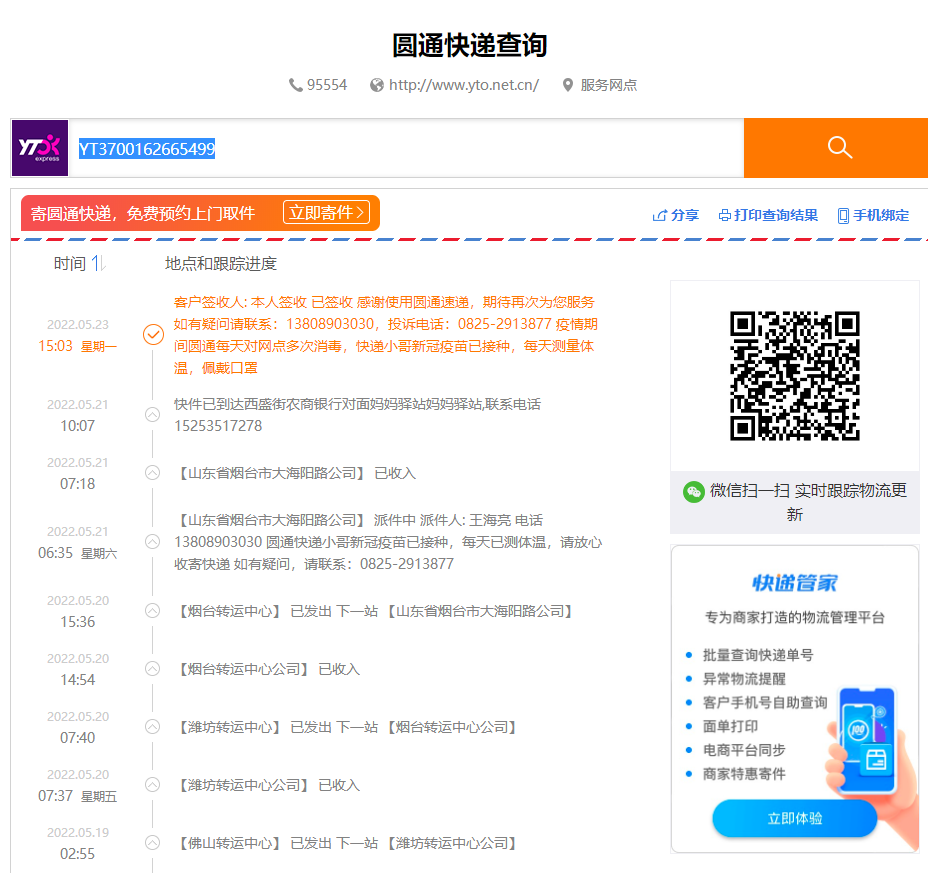Screen dimensions: 928x873
Task: Click the 95554 hotline number
Action: [x=327, y=85]
